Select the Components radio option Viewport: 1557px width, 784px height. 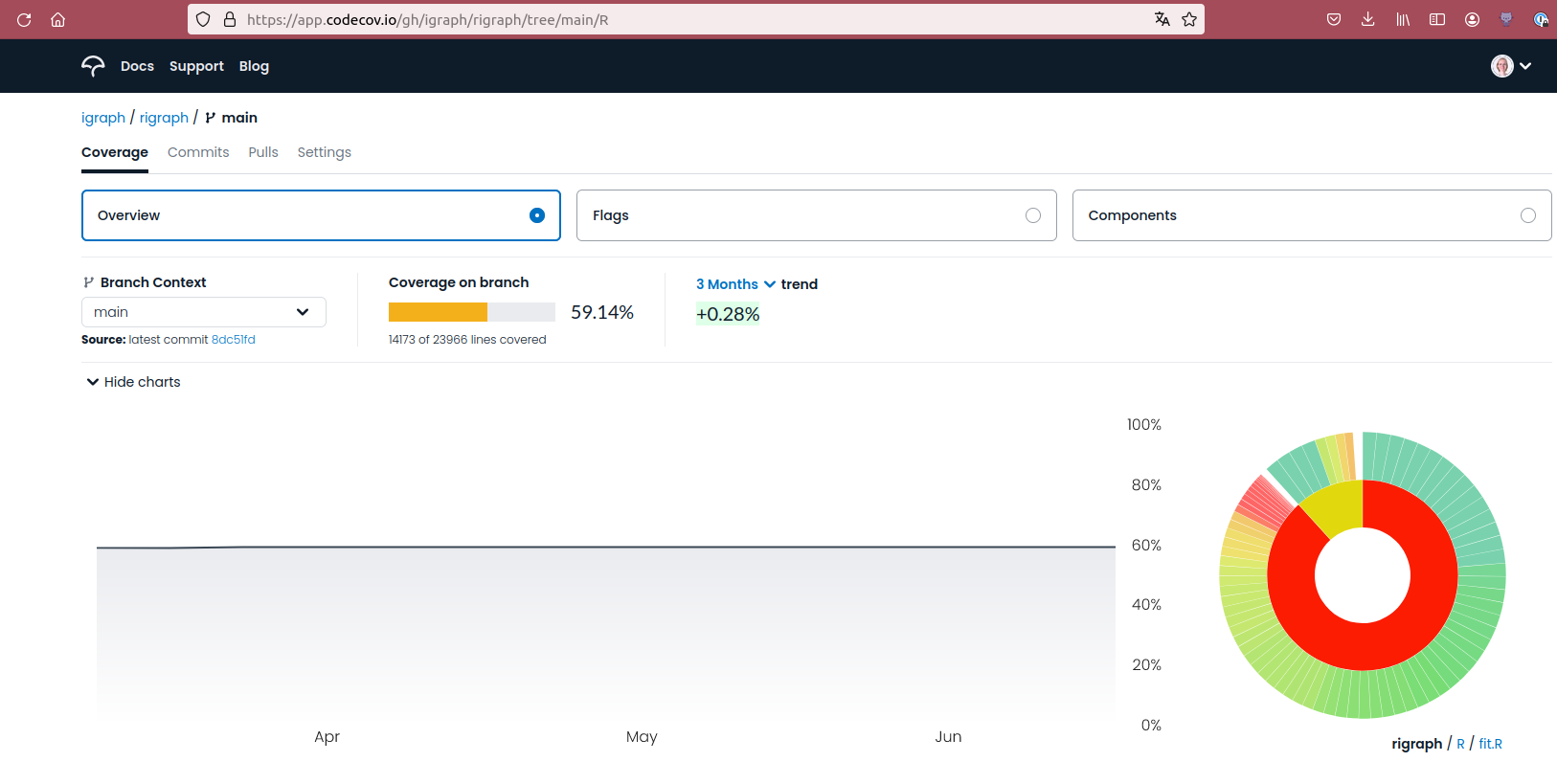1528,215
